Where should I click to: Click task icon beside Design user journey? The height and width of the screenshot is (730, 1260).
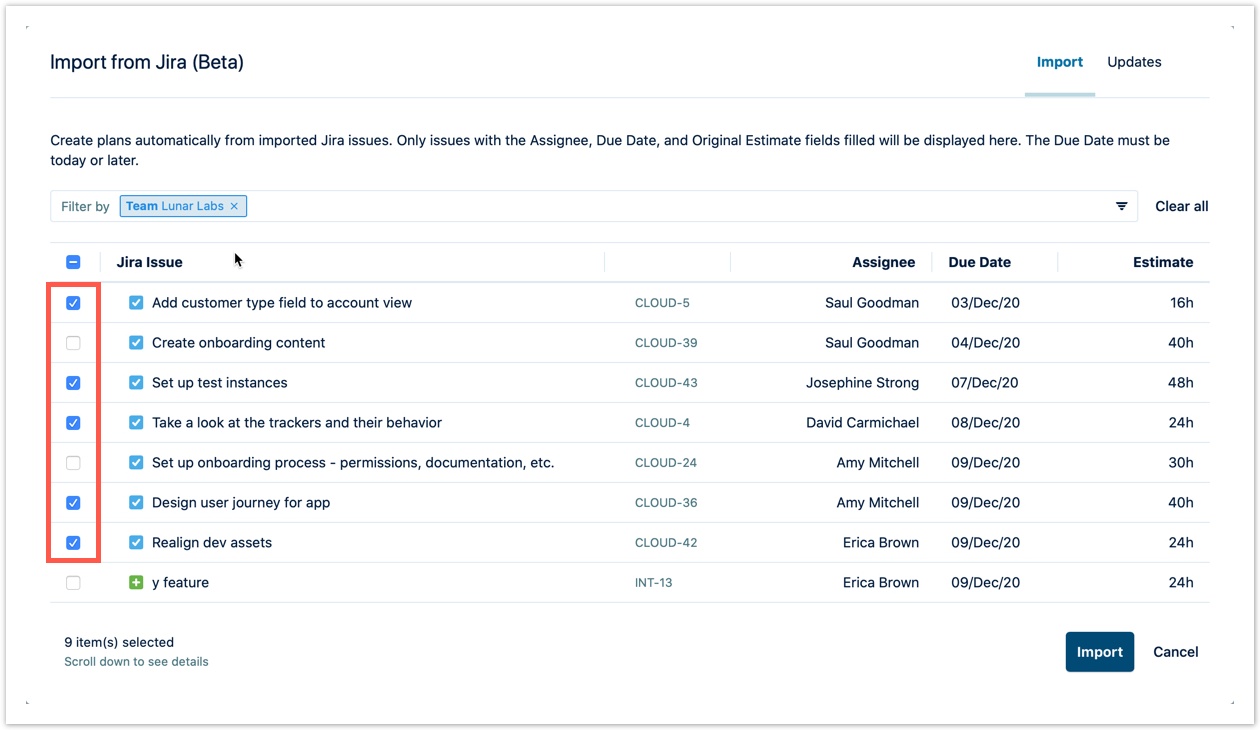click(136, 503)
